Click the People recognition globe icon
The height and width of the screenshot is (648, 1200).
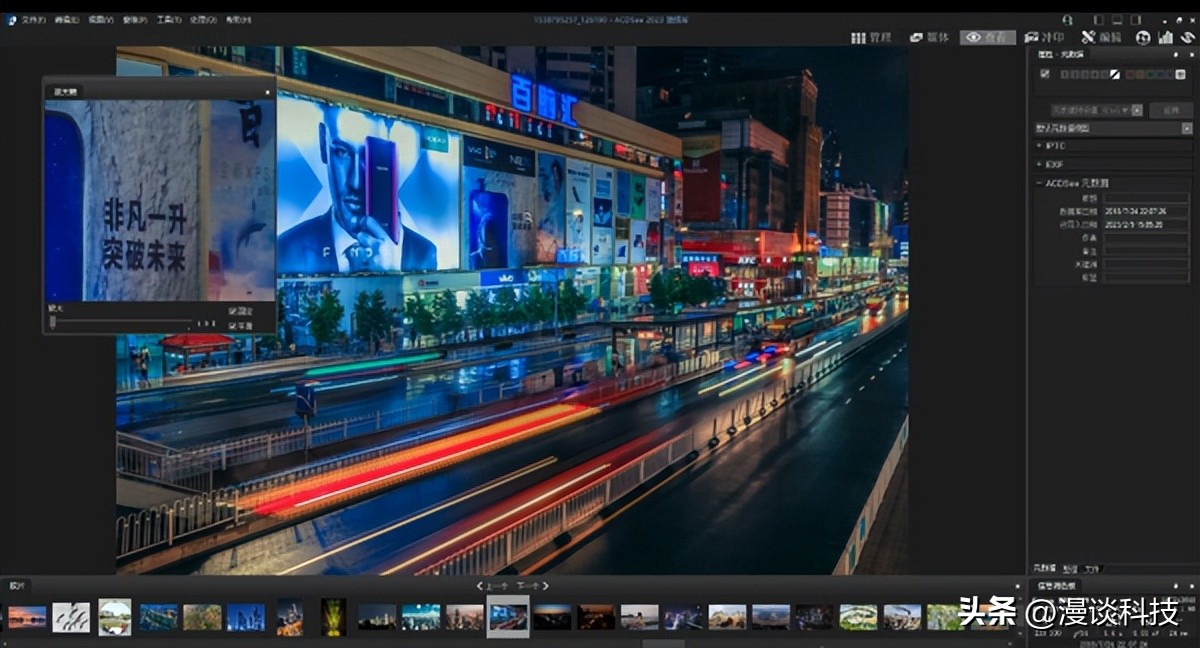click(1142, 38)
